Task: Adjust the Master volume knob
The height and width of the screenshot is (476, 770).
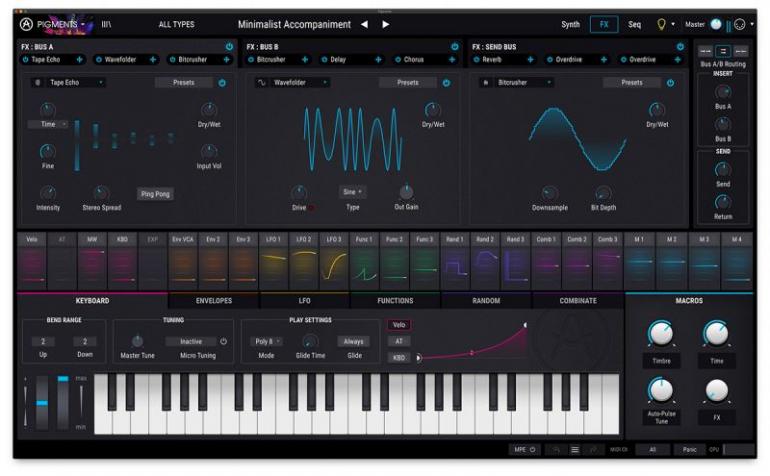Action: pos(716,24)
